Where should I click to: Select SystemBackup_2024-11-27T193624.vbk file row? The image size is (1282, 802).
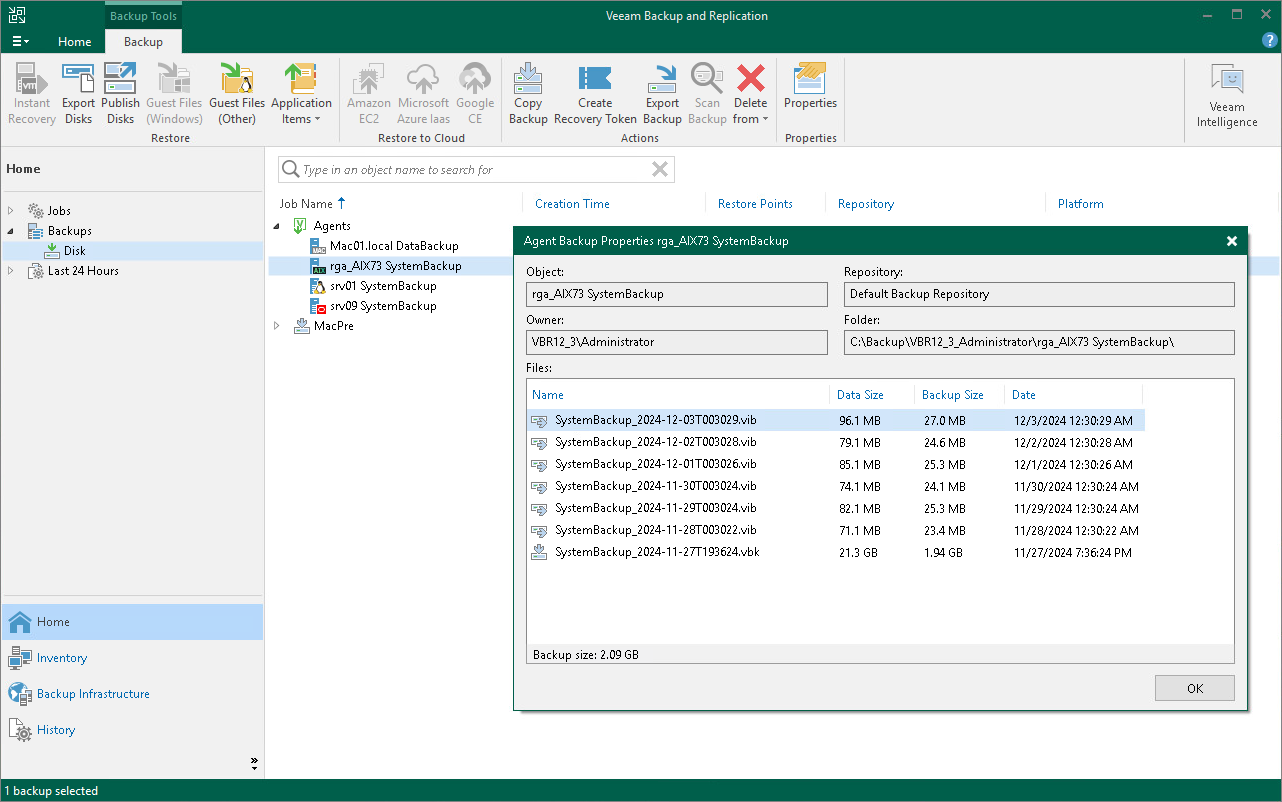656,552
